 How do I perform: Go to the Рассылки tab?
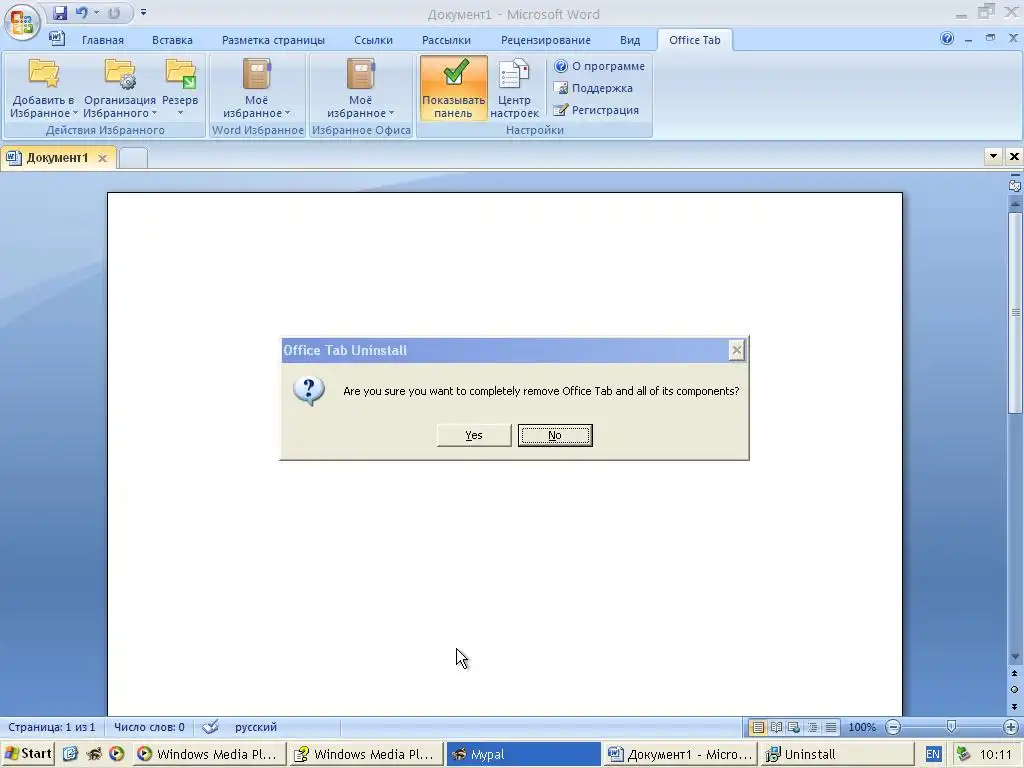click(x=446, y=40)
